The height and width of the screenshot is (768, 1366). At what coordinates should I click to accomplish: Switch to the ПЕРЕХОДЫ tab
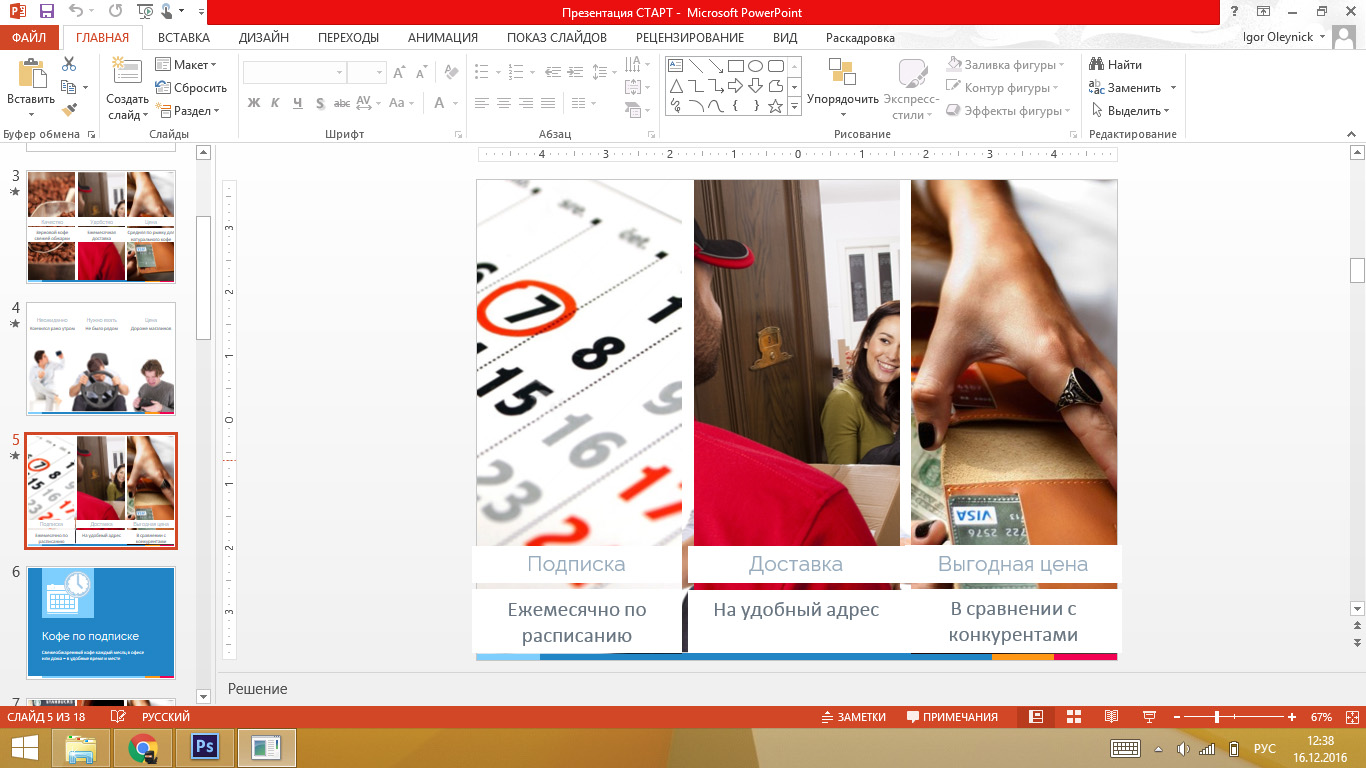pyautogui.click(x=348, y=38)
